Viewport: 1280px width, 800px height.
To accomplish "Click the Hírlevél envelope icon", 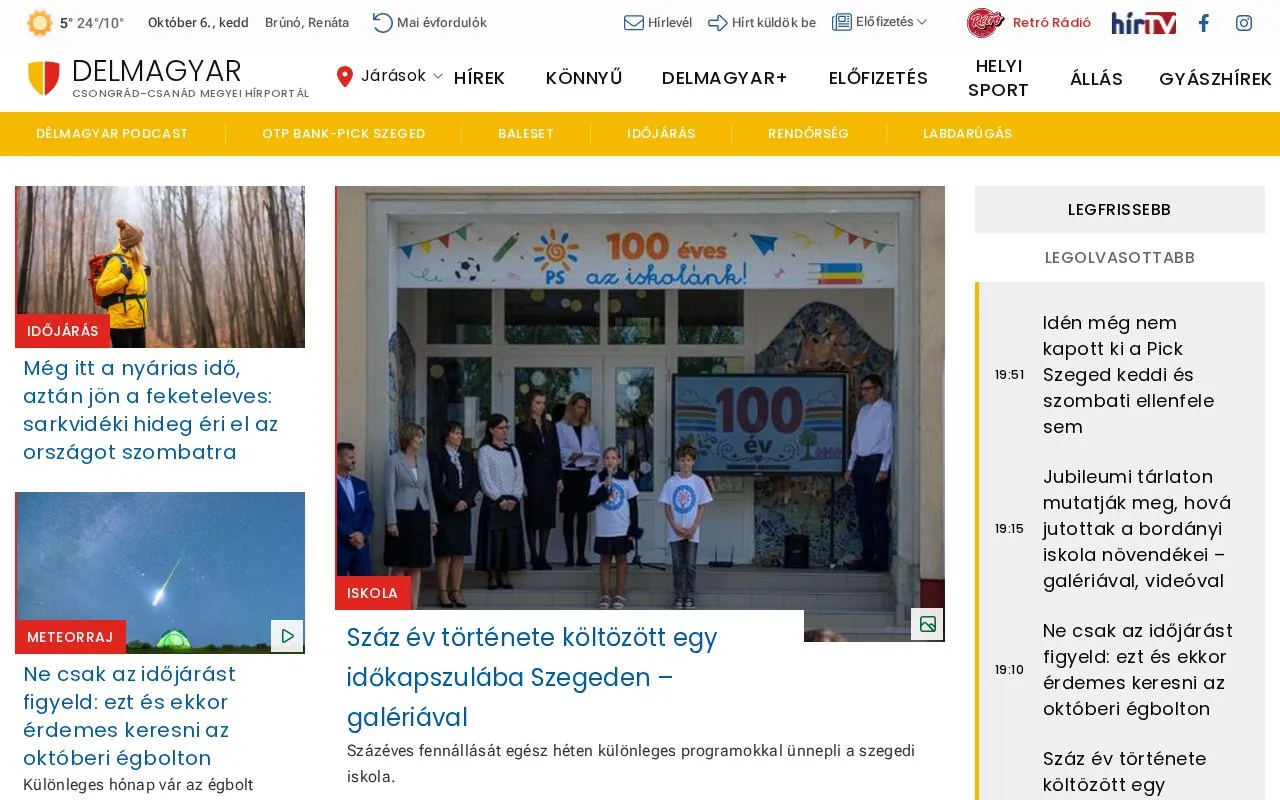I will pos(634,22).
